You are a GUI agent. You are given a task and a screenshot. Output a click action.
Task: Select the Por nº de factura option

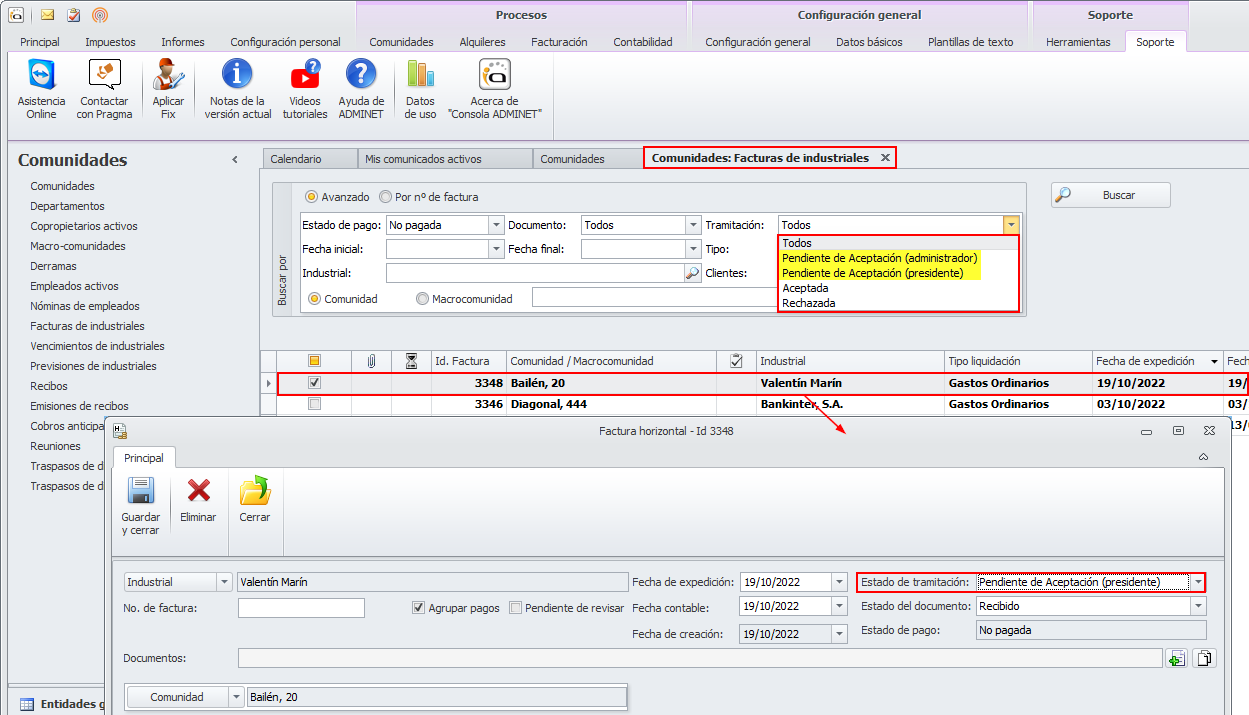386,197
